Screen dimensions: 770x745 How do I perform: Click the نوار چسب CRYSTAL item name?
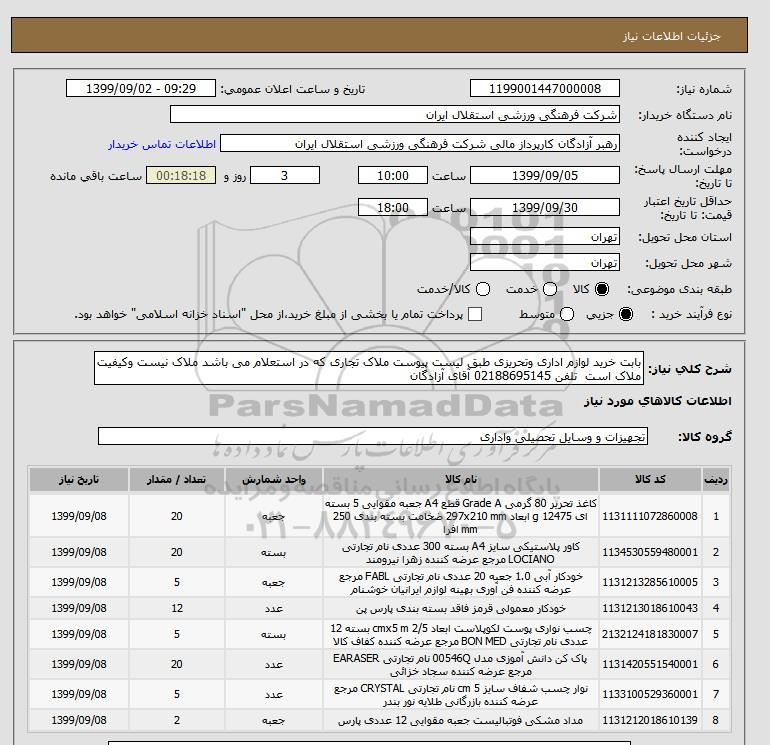click(x=461, y=694)
